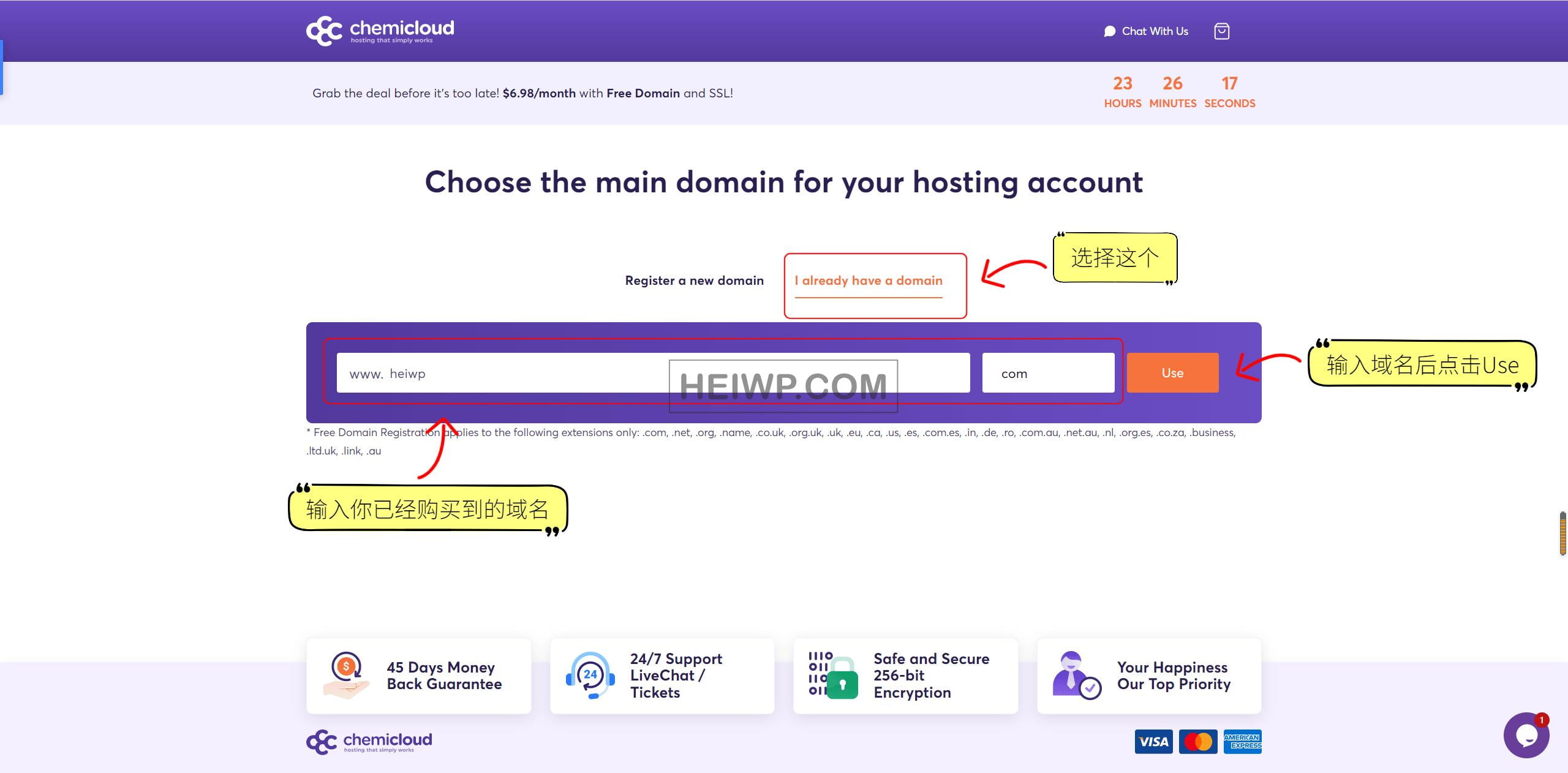Click the 23 HOURS countdown value
The width and height of the screenshot is (1568, 773).
click(x=1123, y=92)
